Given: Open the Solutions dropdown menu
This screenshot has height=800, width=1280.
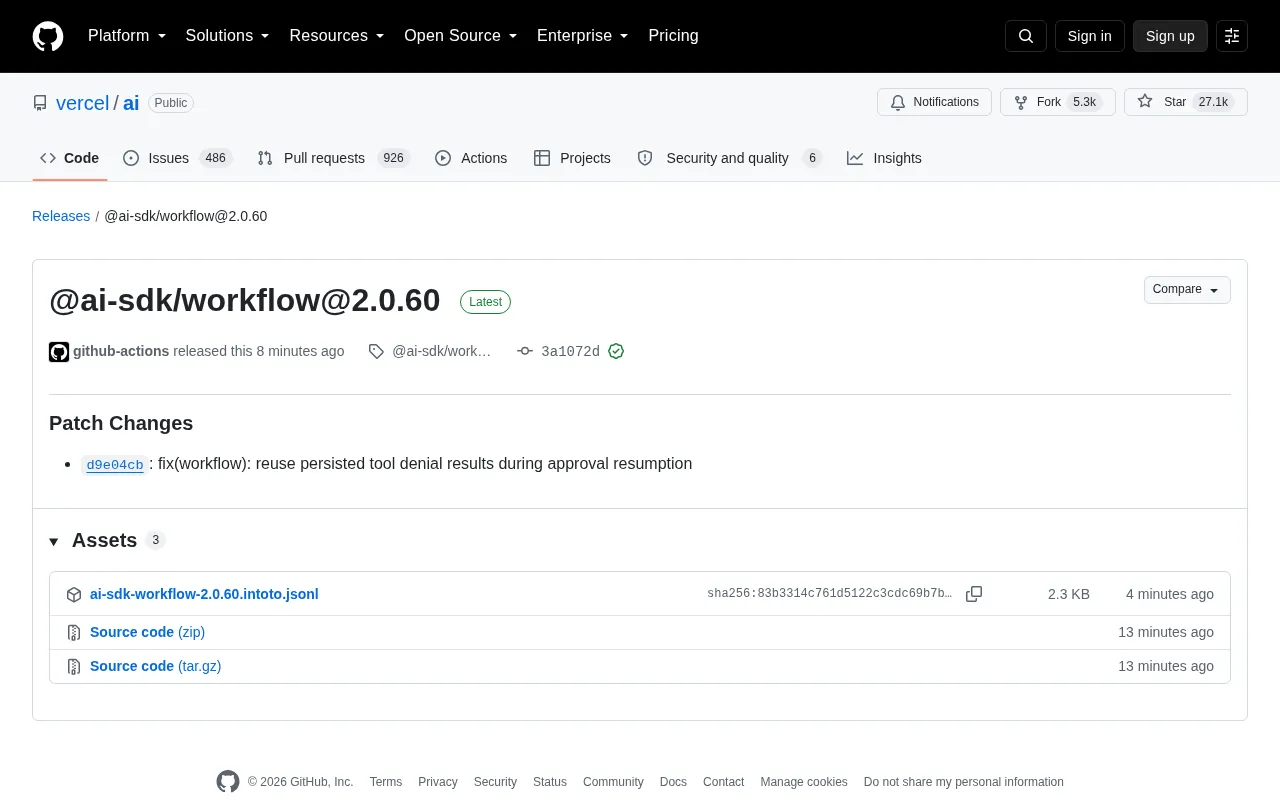Looking at the screenshot, I should click(228, 36).
